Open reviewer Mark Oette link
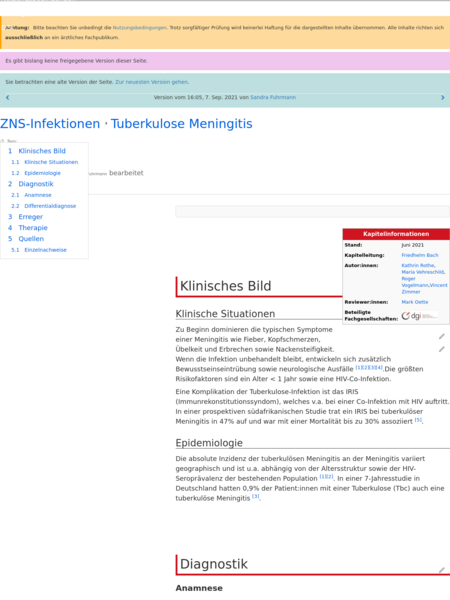Viewport: 450px width, 600px height. (x=415, y=302)
